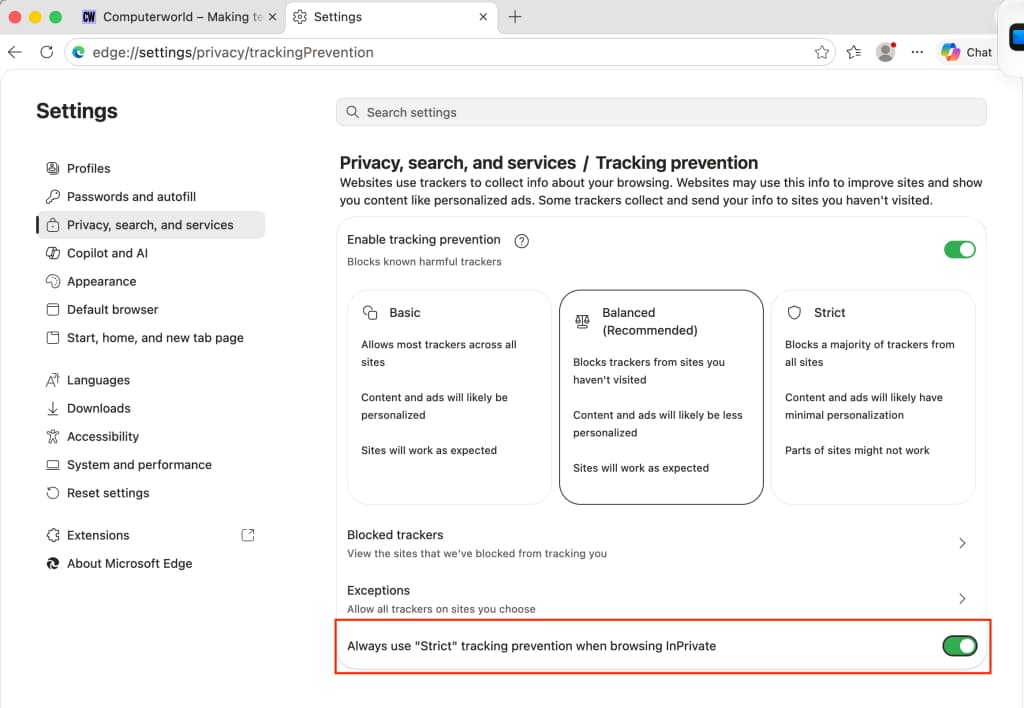Select the Strict tracking prevention card

(873, 397)
